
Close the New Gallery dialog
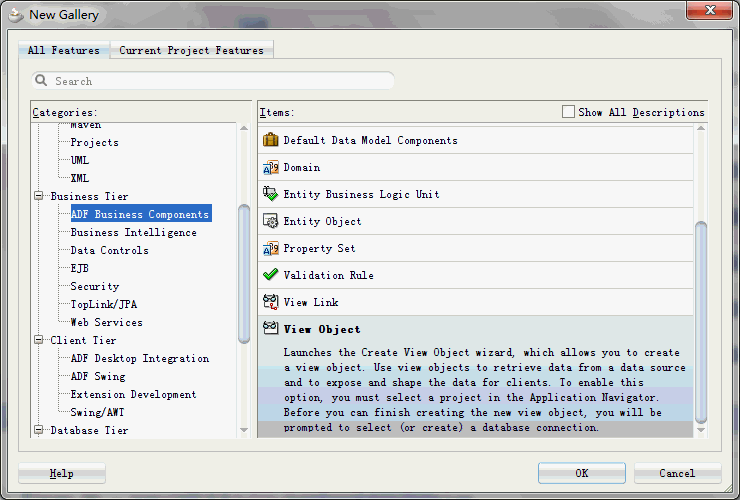(x=709, y=10)
